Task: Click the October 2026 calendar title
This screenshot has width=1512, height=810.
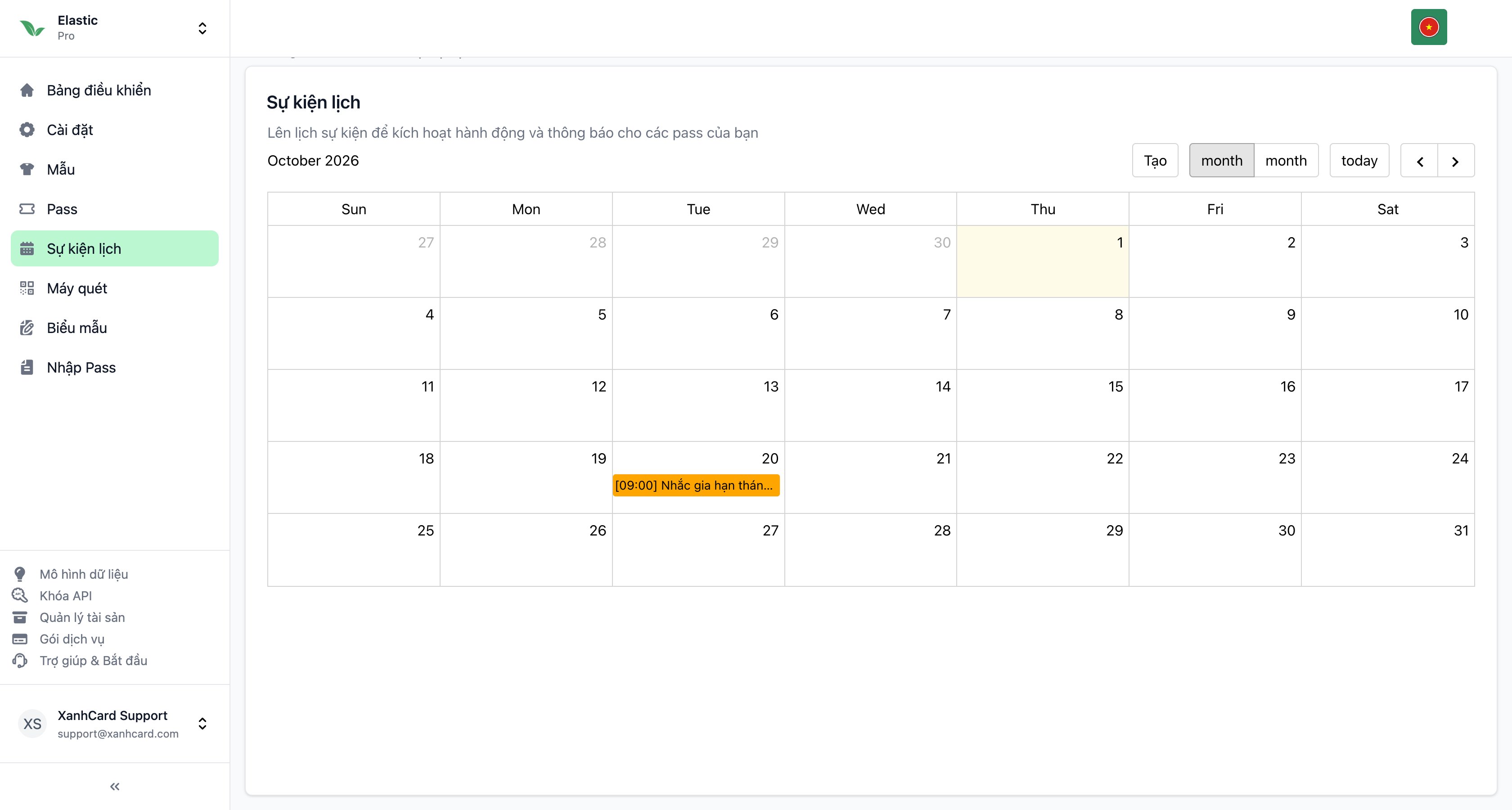Action: pos(313,161)
